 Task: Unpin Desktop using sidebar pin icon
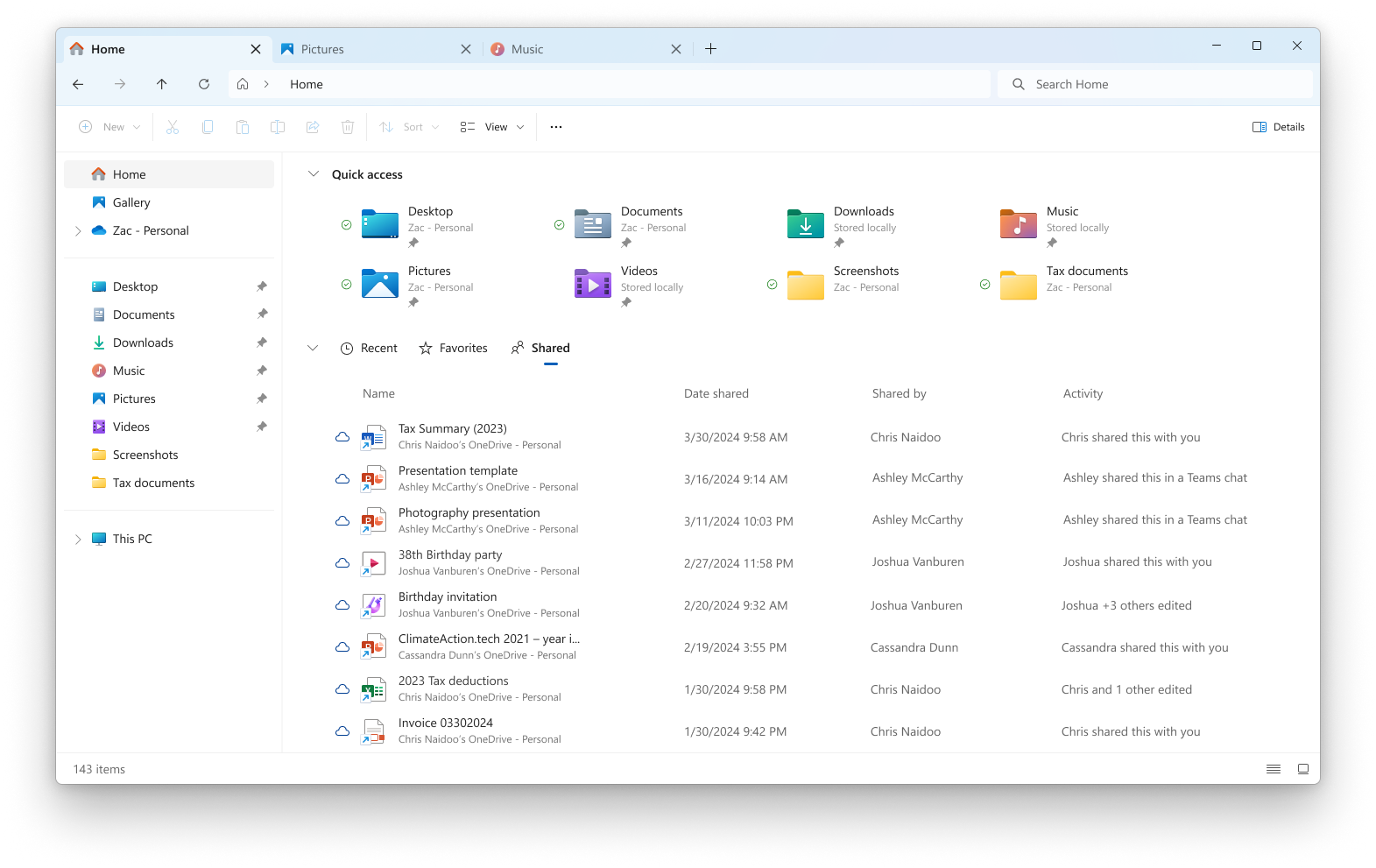click(261, 286)
